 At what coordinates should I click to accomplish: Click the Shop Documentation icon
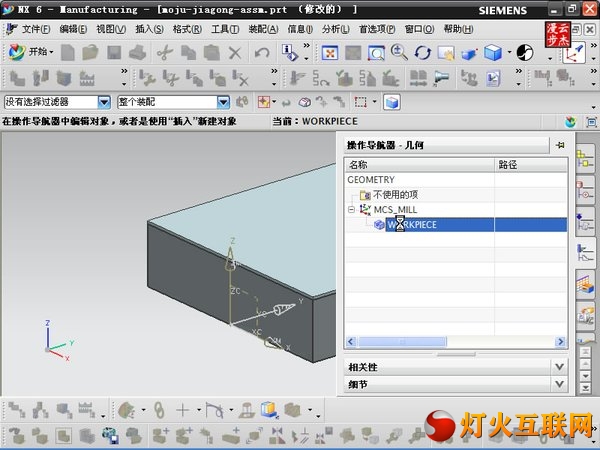click(493, 78)
